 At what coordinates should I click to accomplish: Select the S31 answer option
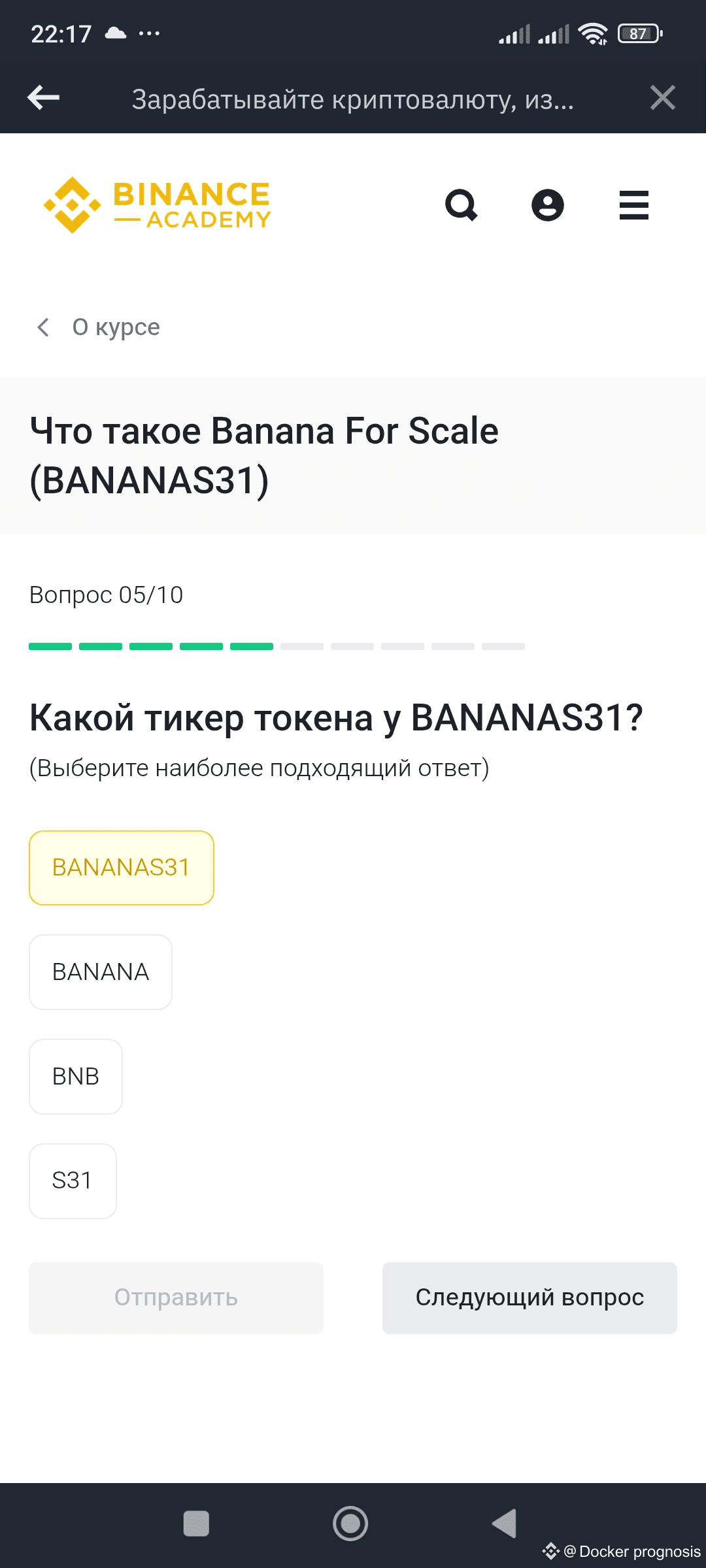[73, 1181]
